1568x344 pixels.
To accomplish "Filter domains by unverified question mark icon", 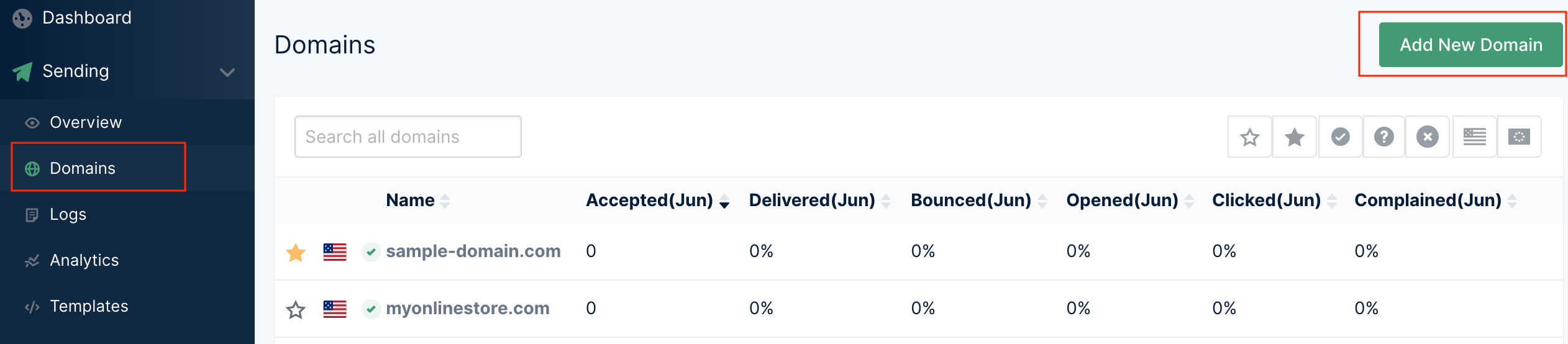I will (1384, 137).
